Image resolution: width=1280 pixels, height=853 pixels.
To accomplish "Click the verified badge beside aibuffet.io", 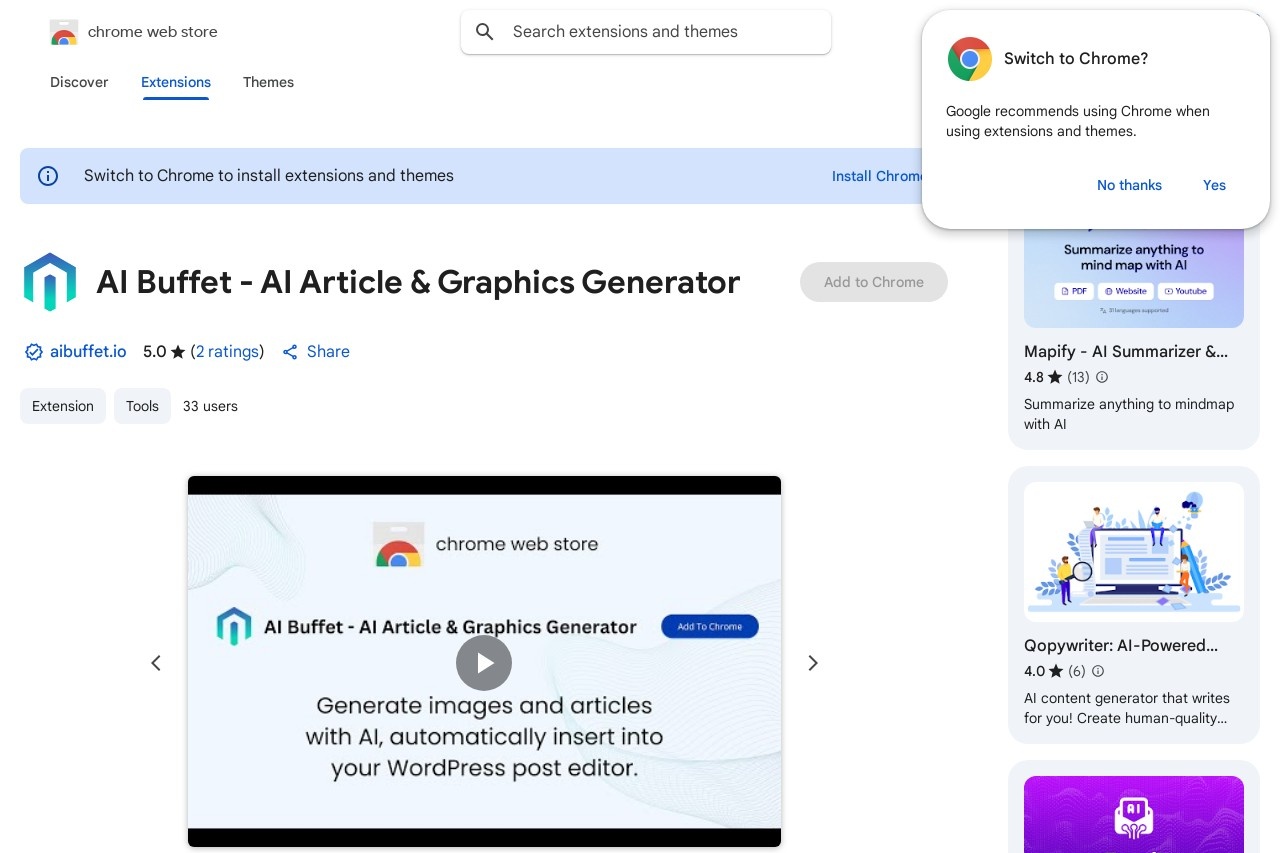I will click(33, 352).
